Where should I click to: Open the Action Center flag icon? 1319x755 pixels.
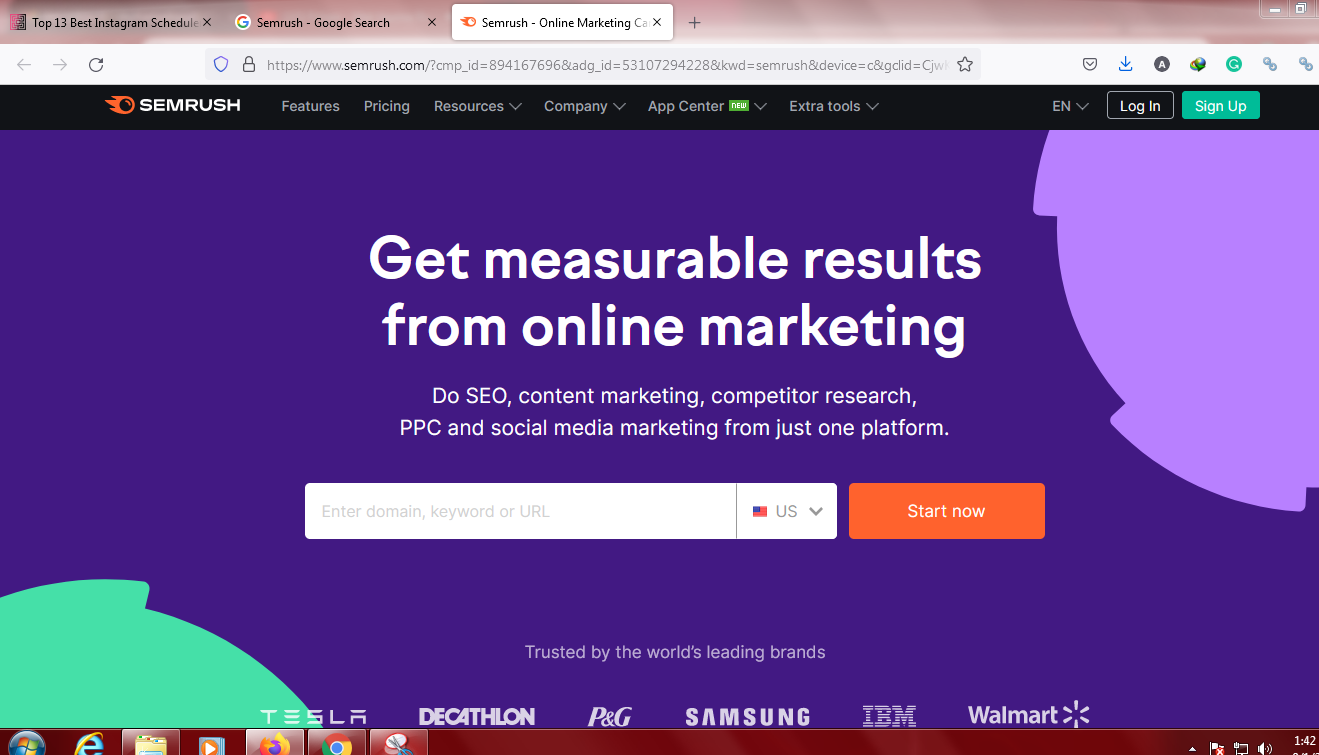coord(1217,748)
